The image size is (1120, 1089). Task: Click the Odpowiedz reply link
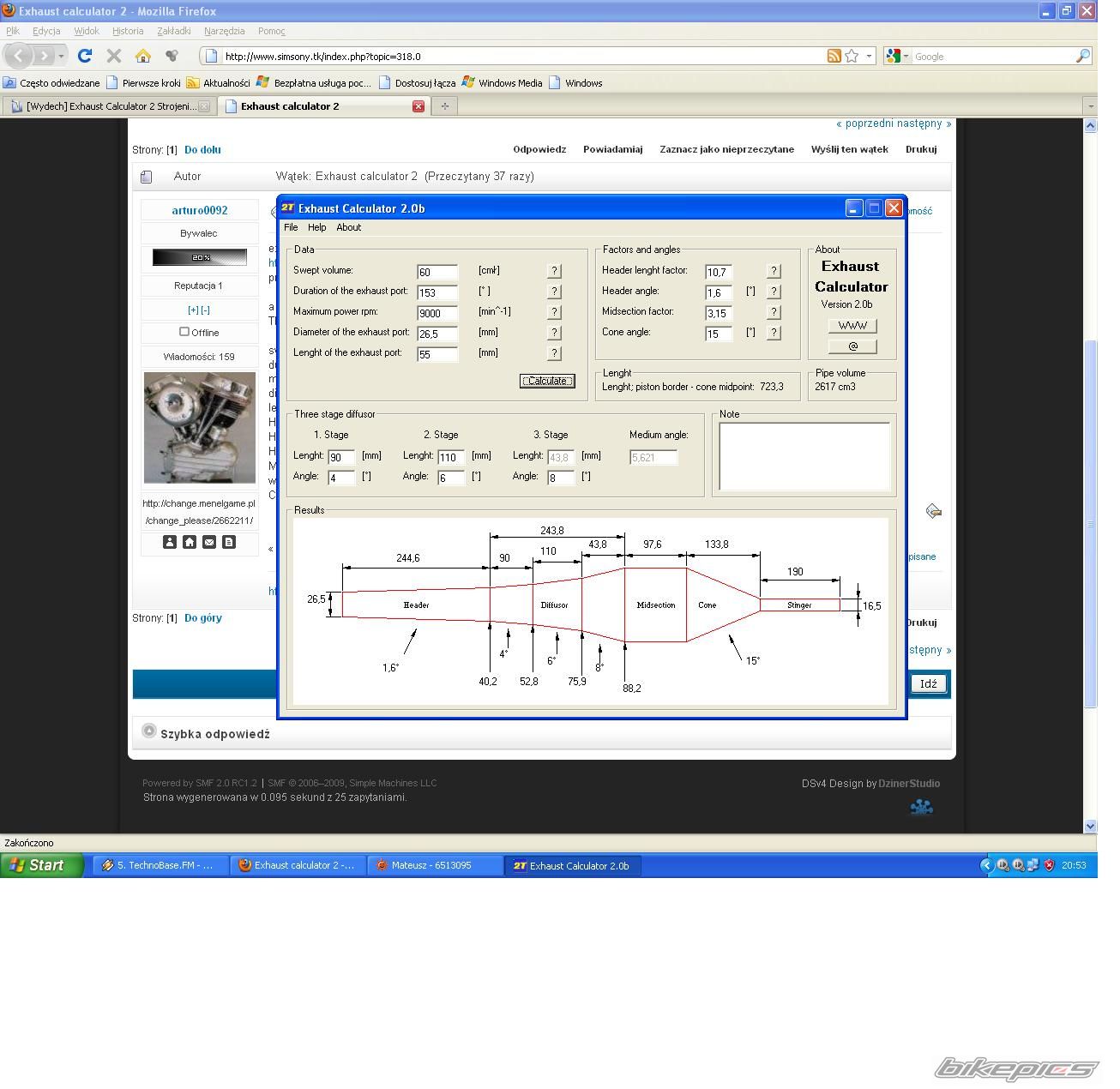click(539, 149)
